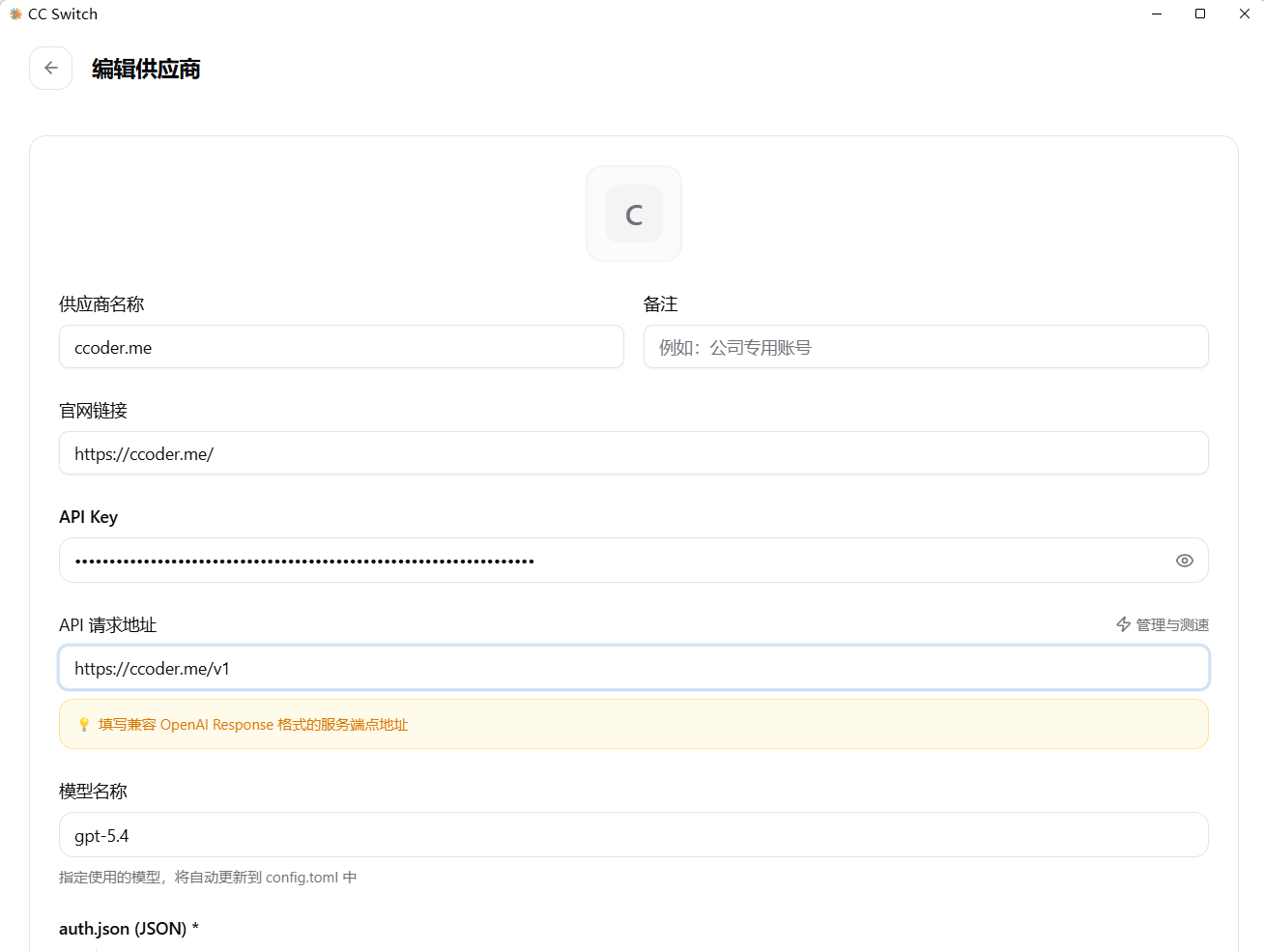The height and width of the screenshot is (952, 1264).
Task: Click inside the masked API Key field
Action: 609,561
